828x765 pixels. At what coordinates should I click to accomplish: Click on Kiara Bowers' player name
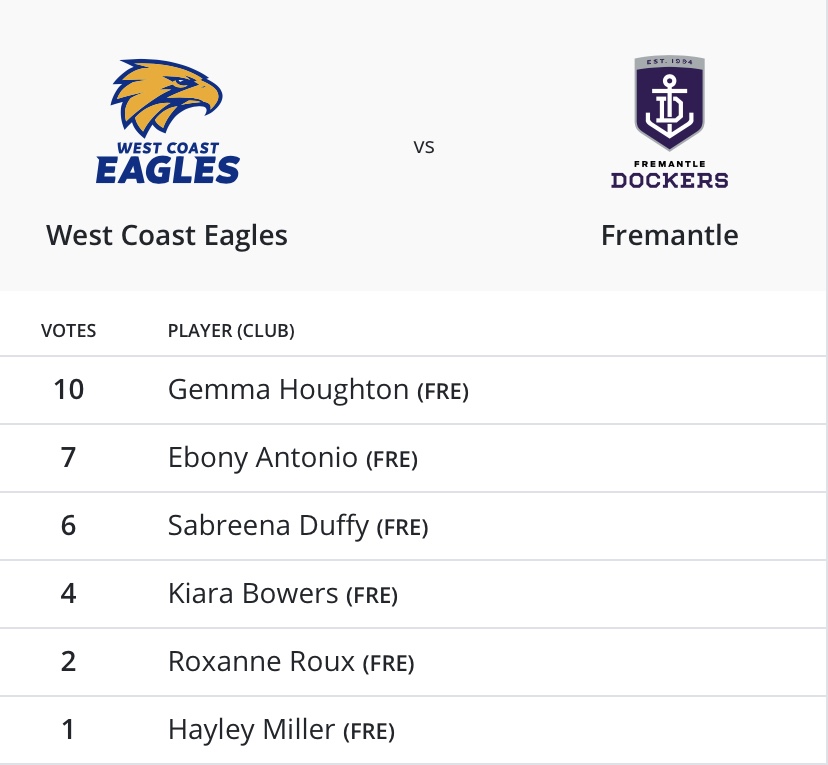pos(253,594)
